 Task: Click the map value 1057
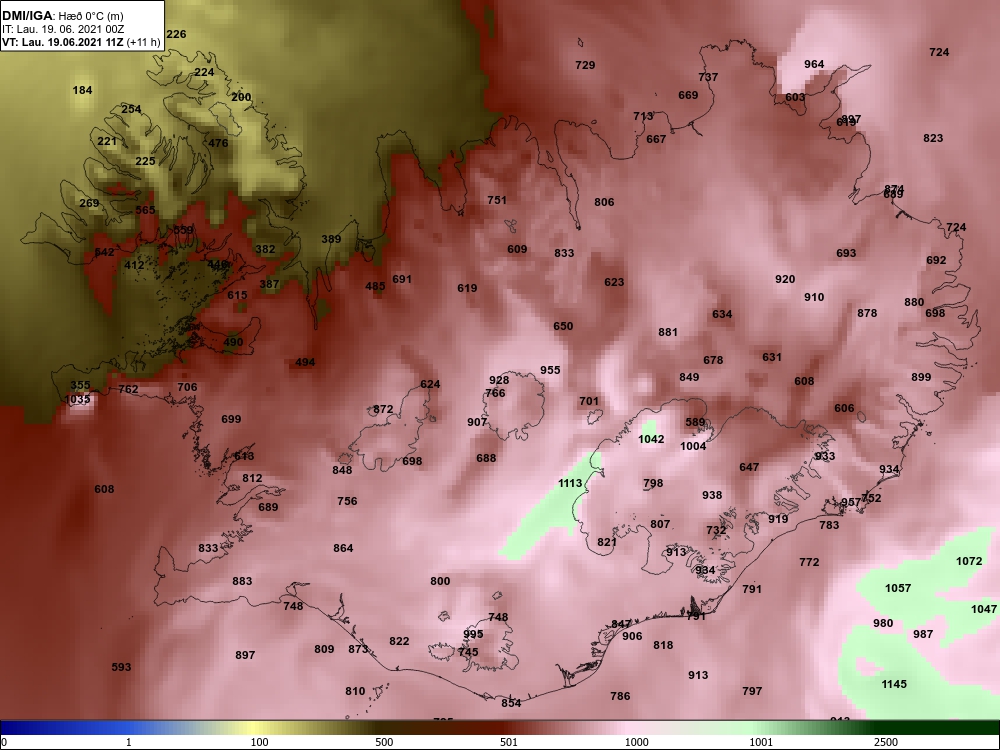tap(897, 588)
